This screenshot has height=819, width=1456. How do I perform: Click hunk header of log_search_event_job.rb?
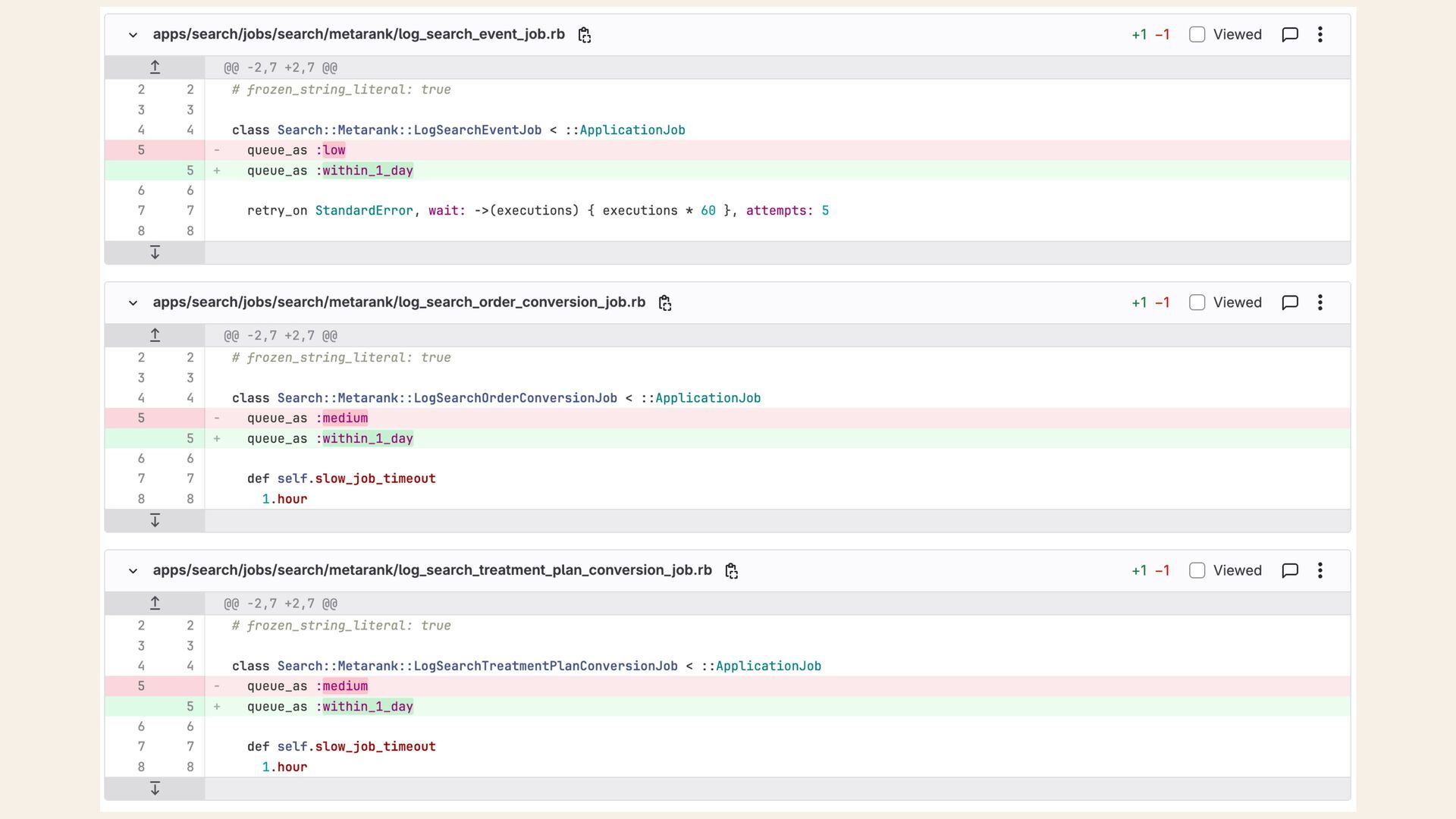(281, 67)
